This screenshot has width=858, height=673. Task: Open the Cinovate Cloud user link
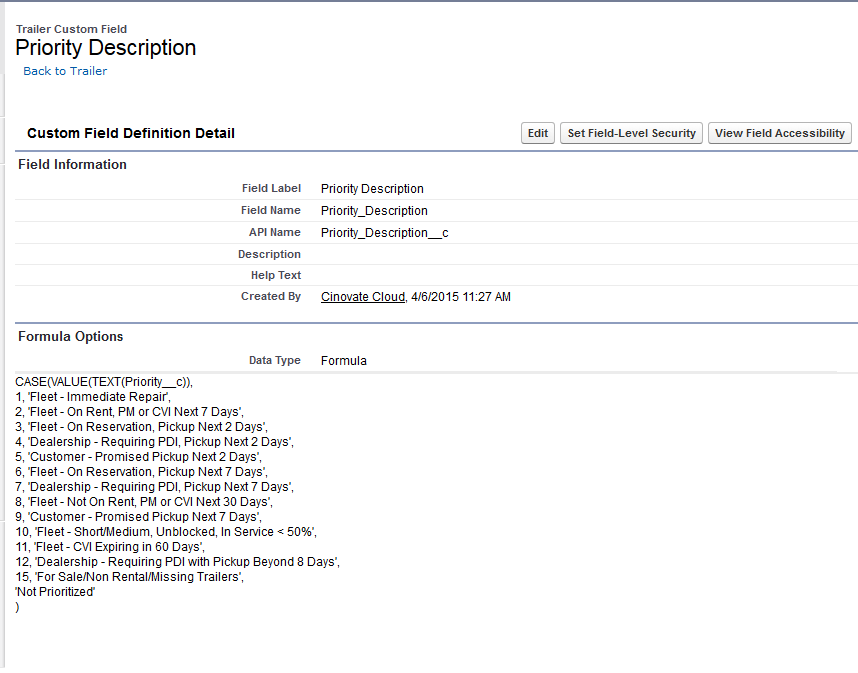click(363, 297)
